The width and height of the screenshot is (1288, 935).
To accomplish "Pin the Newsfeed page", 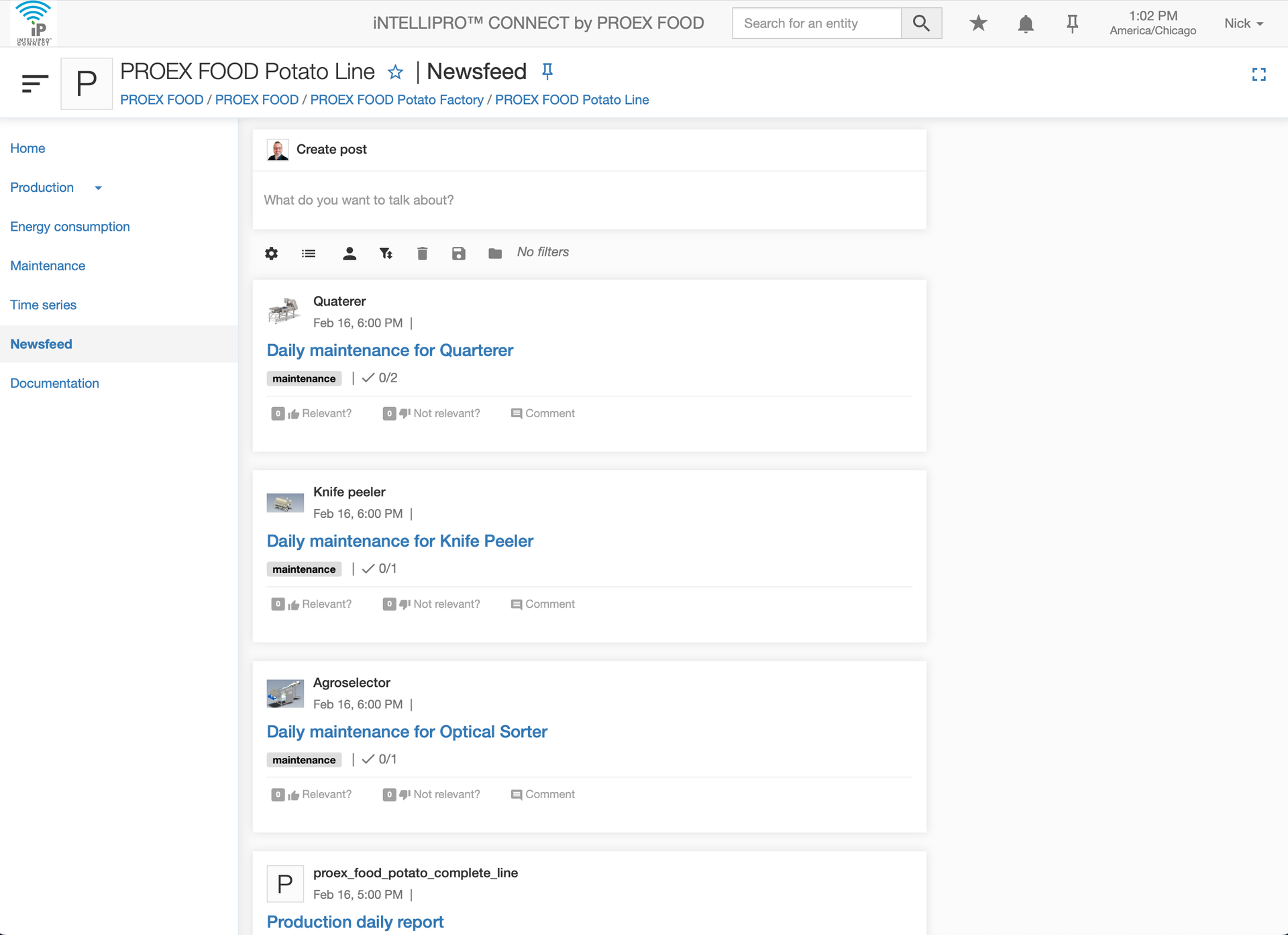I will click(x=547, y=71).
